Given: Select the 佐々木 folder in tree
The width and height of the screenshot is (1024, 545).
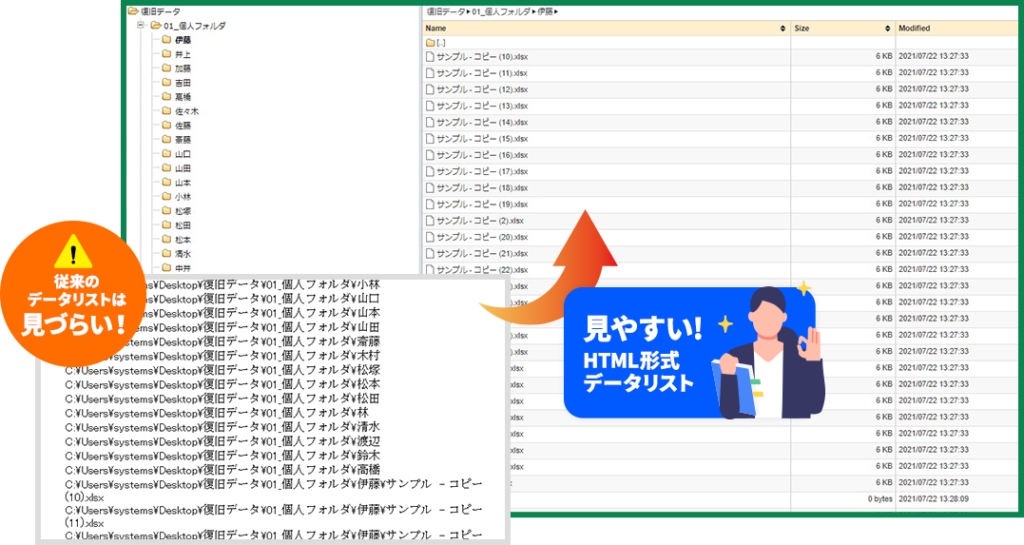Looking at the screenshot, I should [186, 111].
